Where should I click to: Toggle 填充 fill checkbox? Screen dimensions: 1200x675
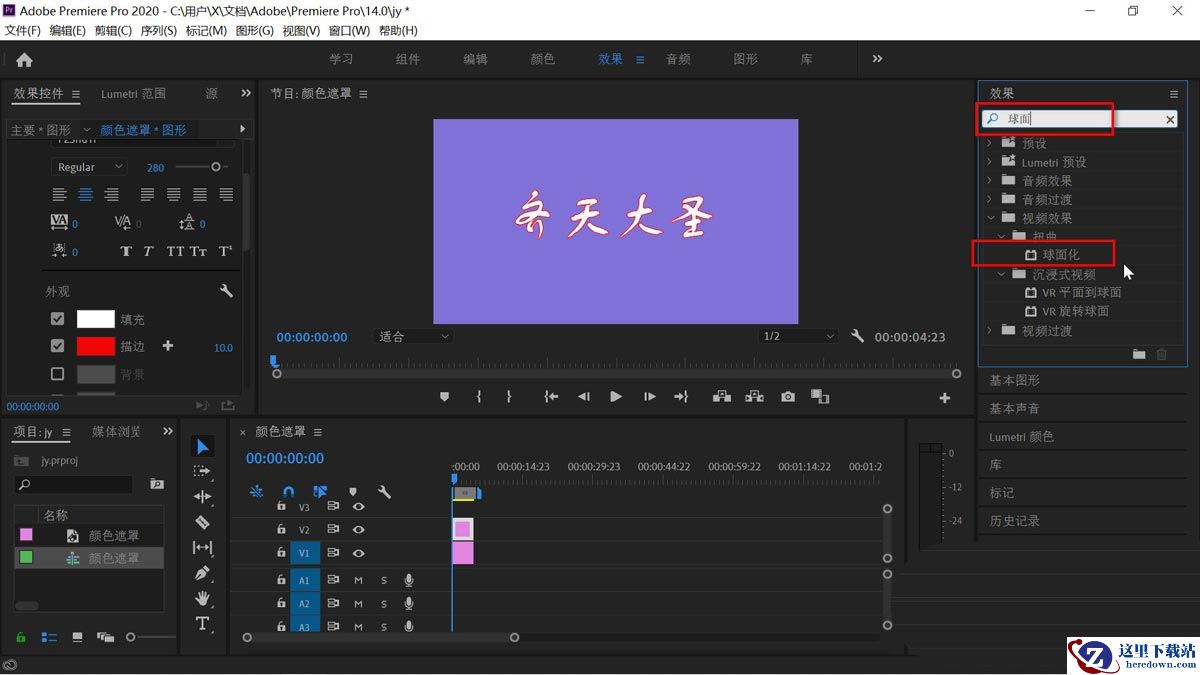point(57,319)
